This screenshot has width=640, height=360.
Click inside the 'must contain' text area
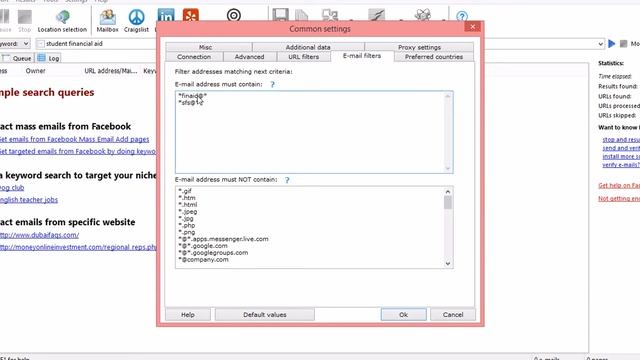tap(314, 132)
